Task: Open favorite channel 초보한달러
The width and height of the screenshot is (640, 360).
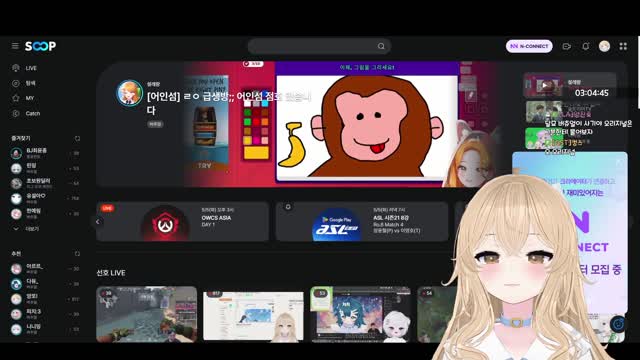Action: tap(45, 183)
